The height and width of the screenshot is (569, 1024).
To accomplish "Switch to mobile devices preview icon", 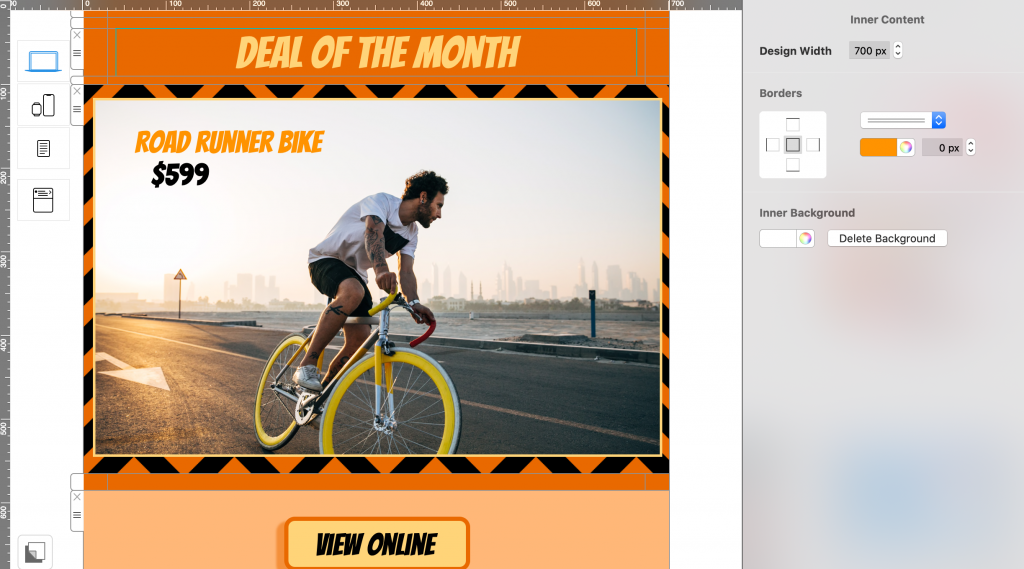I will point(43,105).
